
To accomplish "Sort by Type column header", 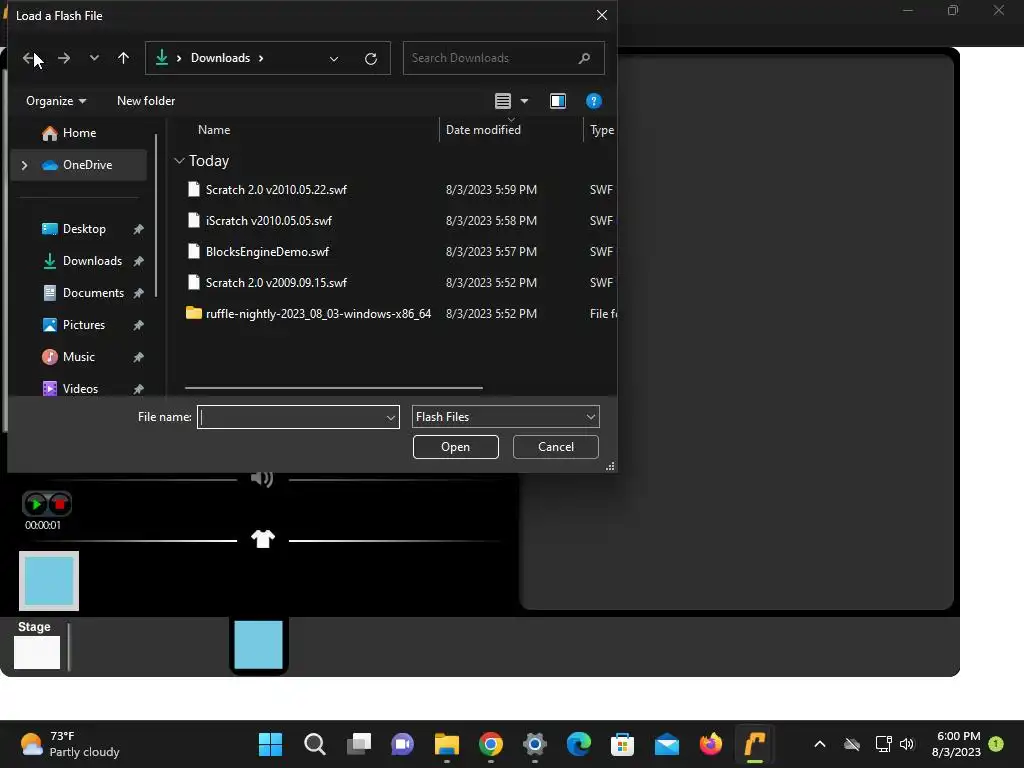I will [601, 130].
